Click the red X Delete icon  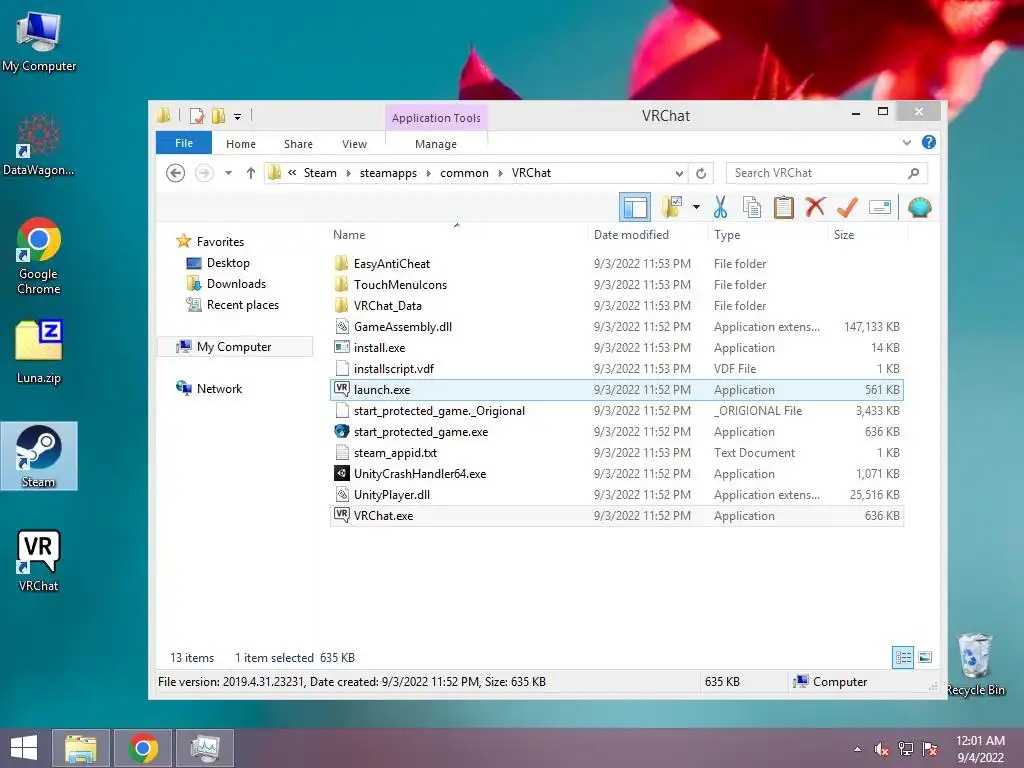point(815,207)
